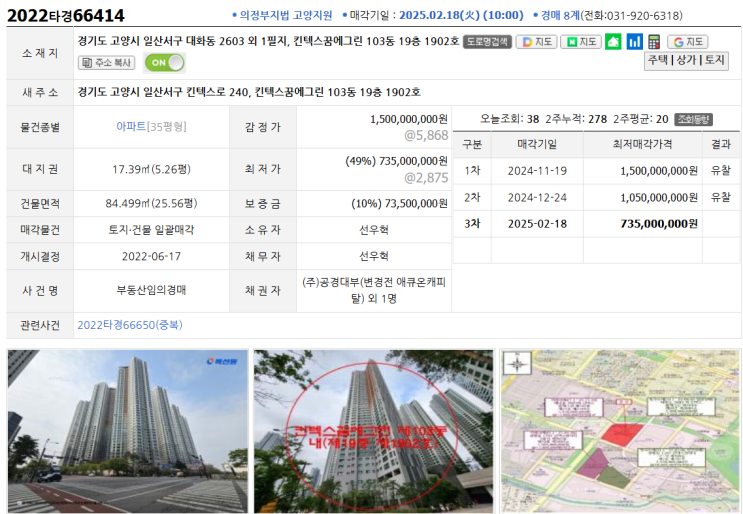The width and height of the screenshot is (743, 514).
Task: Click creditor (주)공경대부 cell
Action: click(374, 290)
